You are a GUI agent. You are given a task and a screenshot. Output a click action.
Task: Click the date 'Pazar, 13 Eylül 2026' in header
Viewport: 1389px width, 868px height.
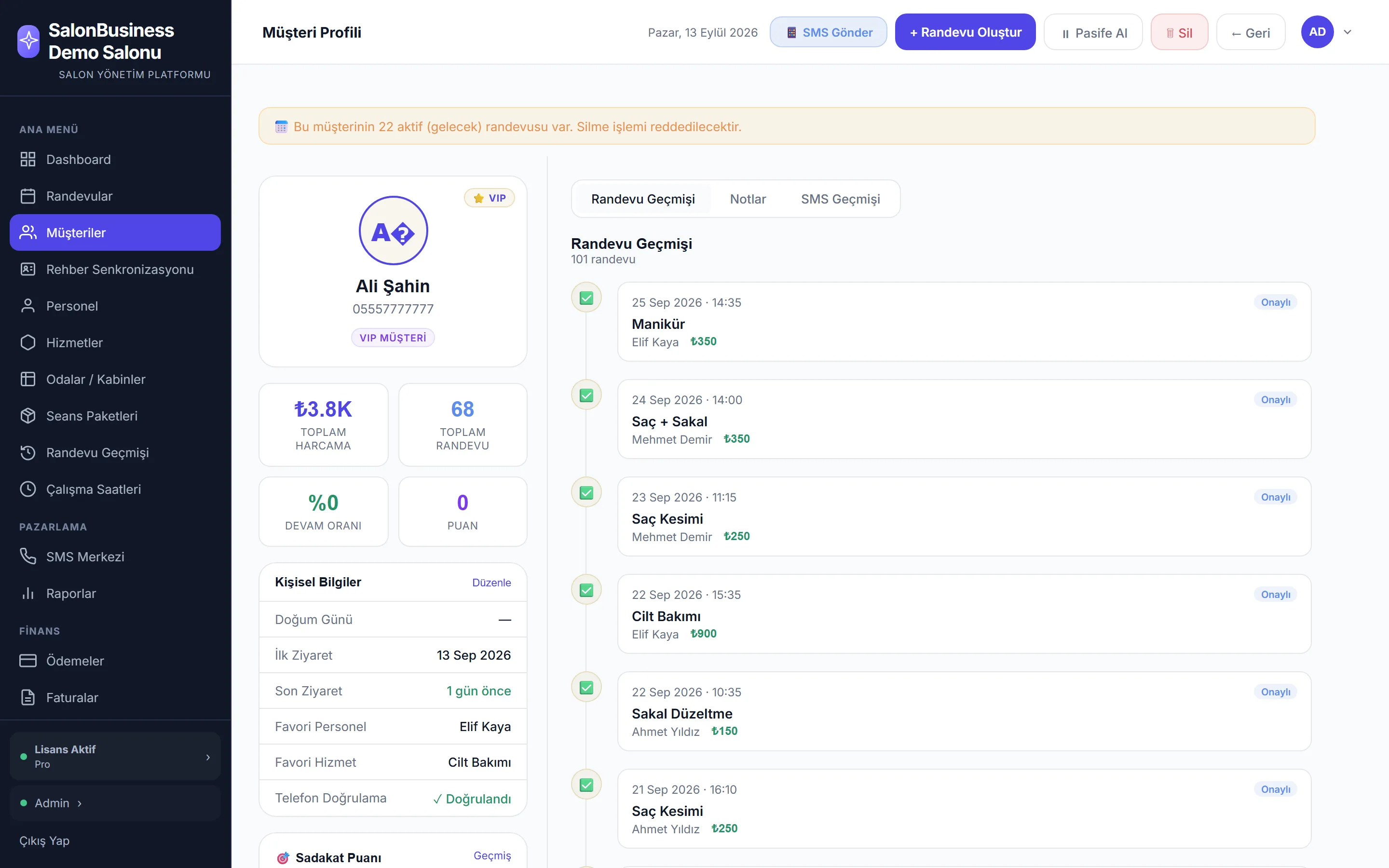[x=703, y=33]
